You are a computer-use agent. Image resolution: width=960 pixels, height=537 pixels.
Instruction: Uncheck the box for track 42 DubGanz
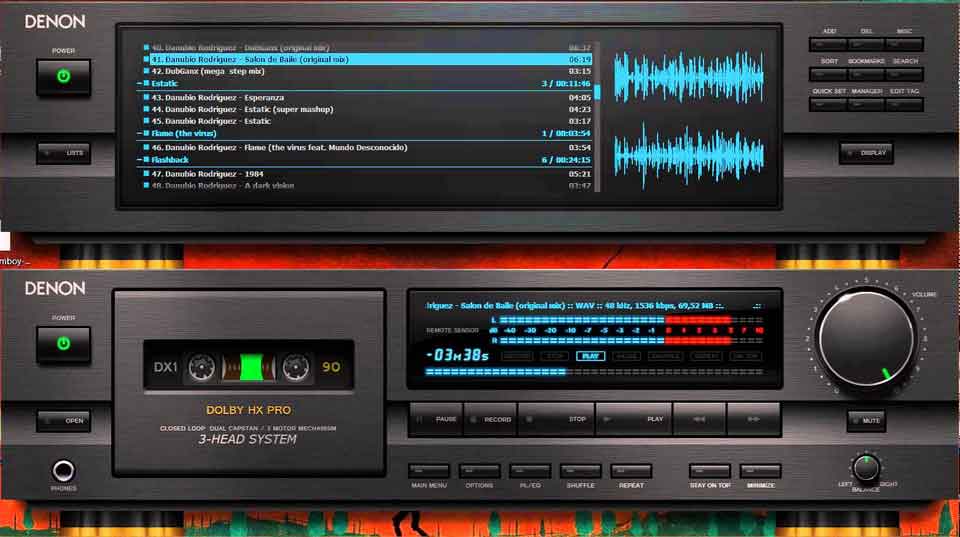click(146, 71)
